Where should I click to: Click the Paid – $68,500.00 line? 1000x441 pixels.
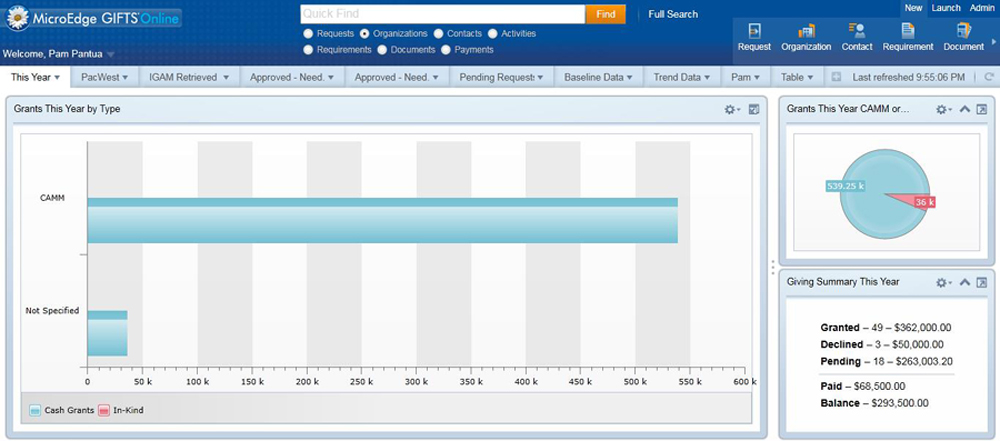click(x=862, y=386)
